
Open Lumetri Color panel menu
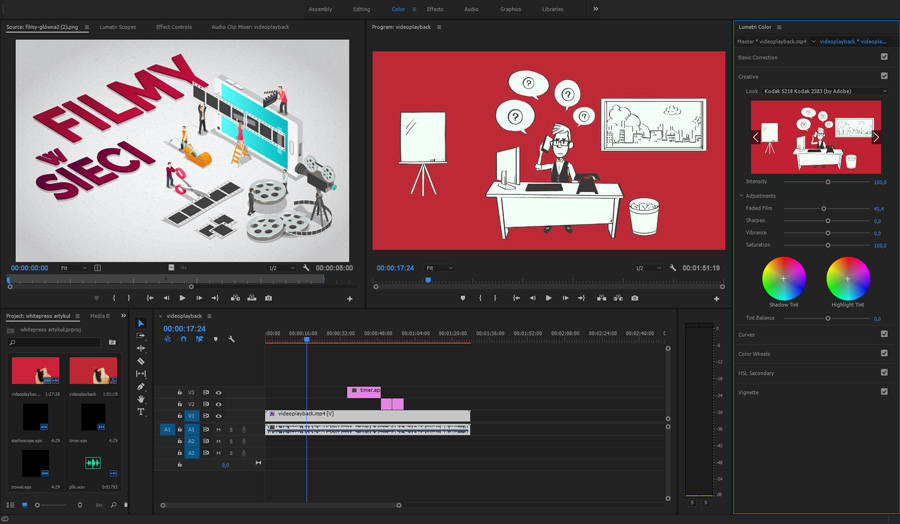pyautogui.click(x=779, y=27)
